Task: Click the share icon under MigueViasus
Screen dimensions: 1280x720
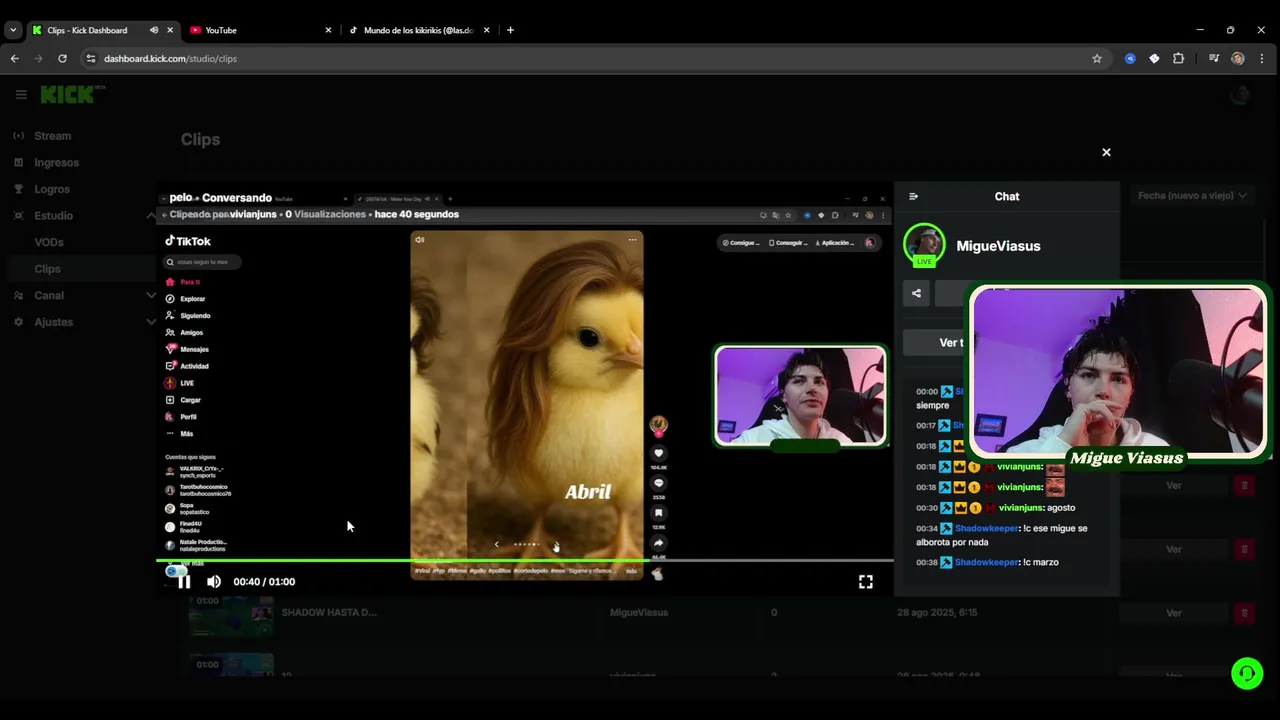Action: pyautogui.click(x=916, y=293)
